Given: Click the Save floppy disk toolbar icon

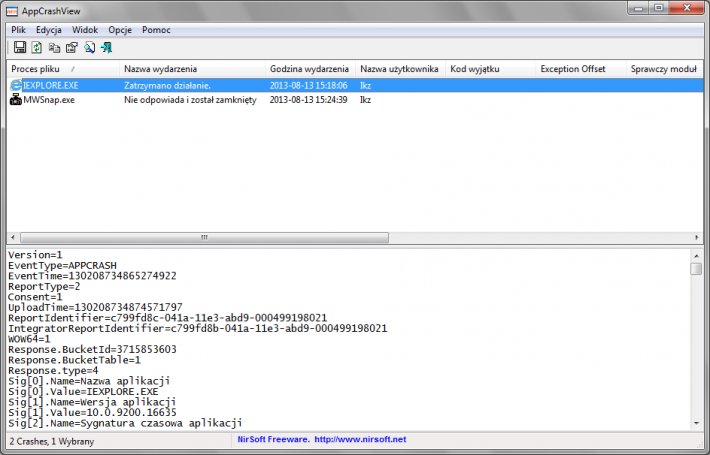Looking at the screenshot, I should 20,48.
